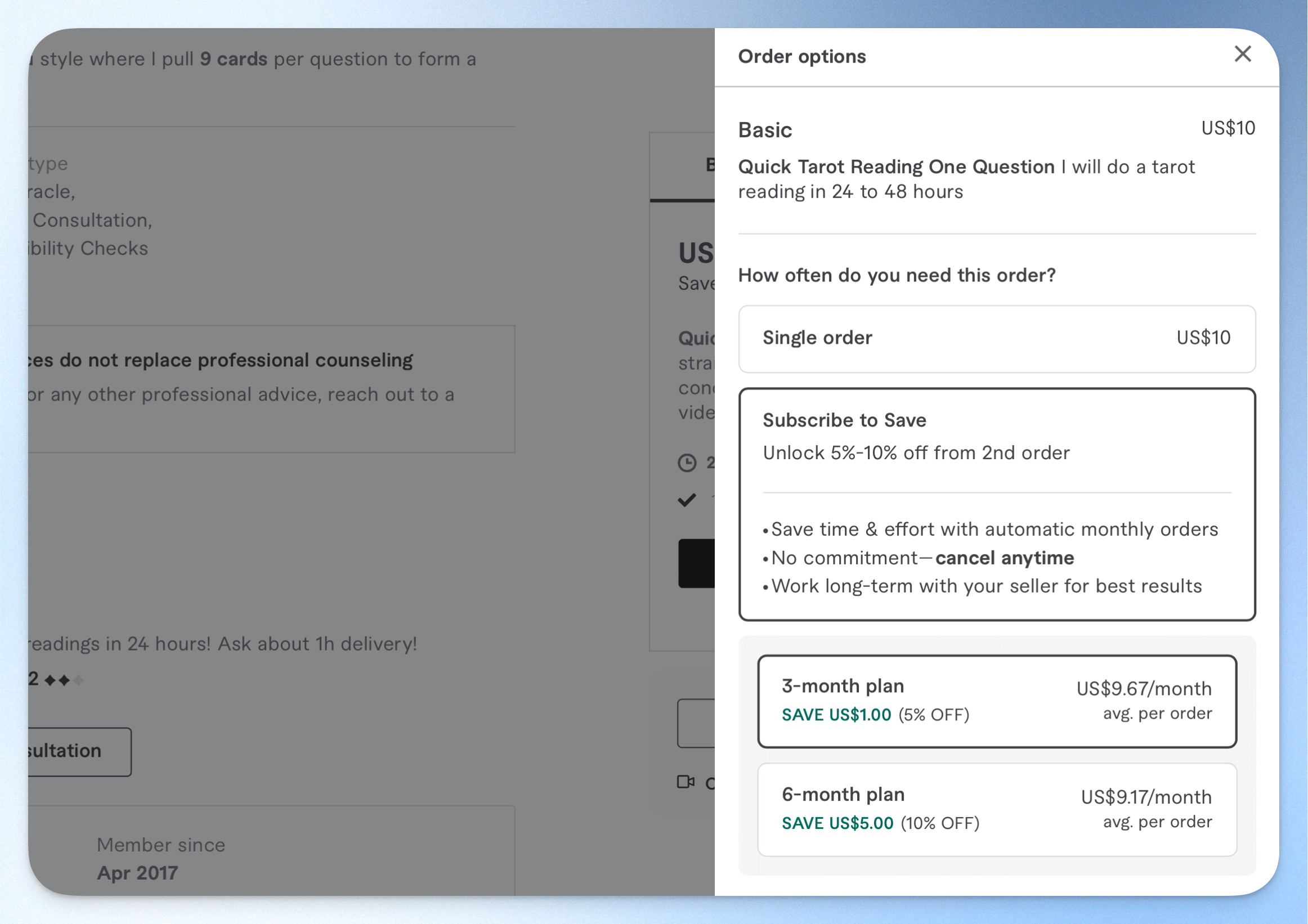
Task: Click the video camera consultation icon
Action: click(686, 782)
